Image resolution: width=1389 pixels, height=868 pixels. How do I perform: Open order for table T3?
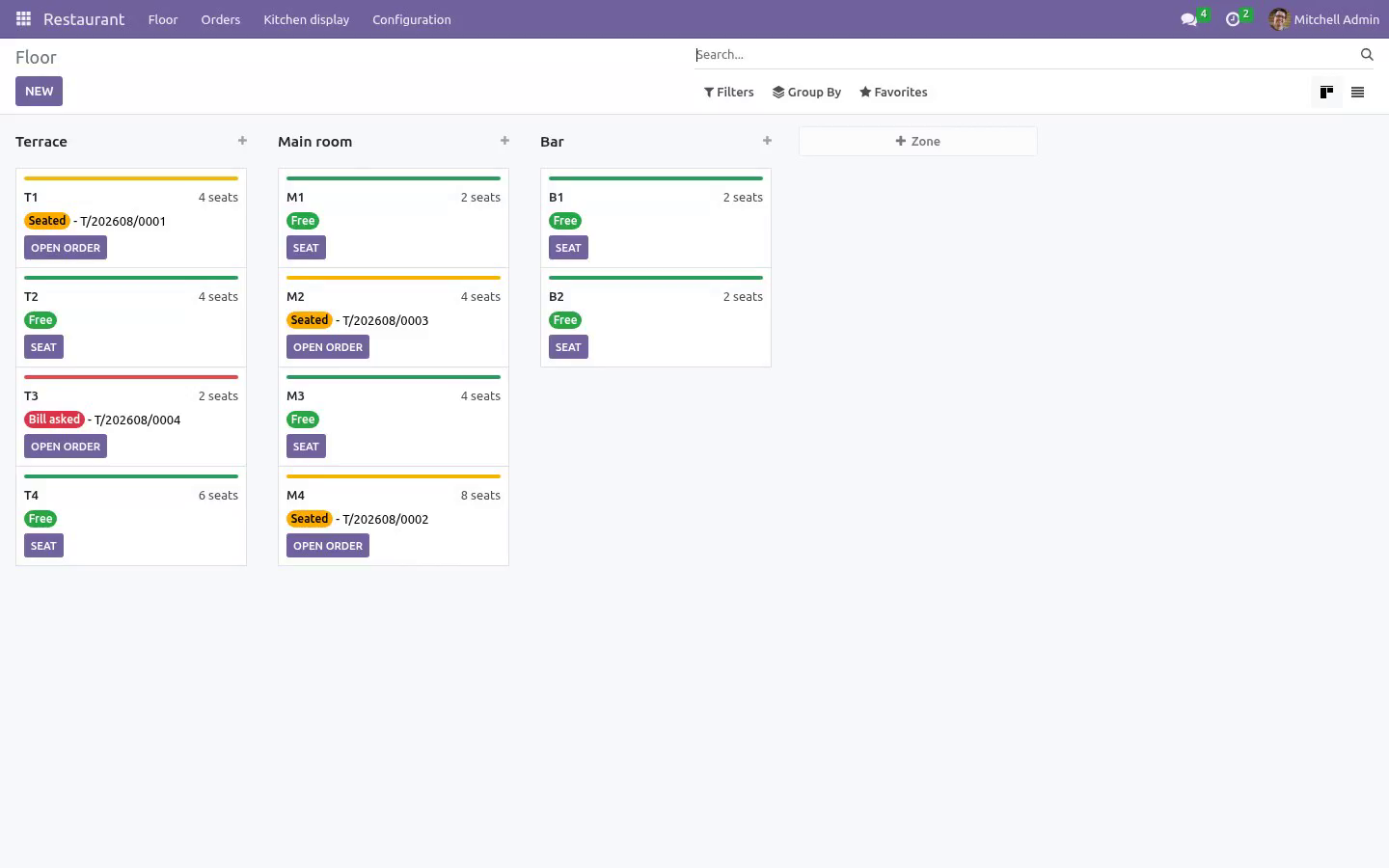[x=66, y=447]
